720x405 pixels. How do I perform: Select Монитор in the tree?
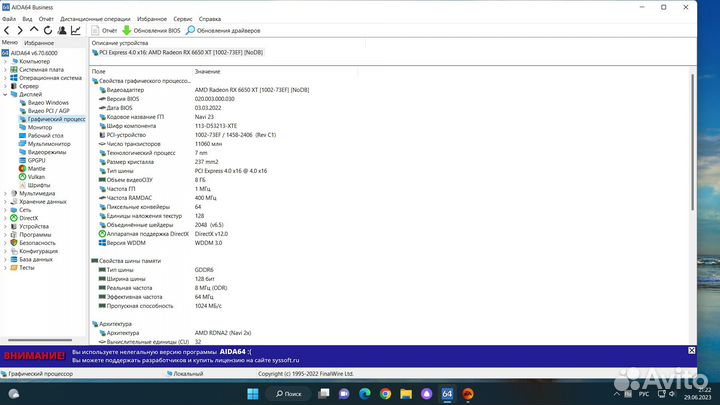tap(35, 127)
